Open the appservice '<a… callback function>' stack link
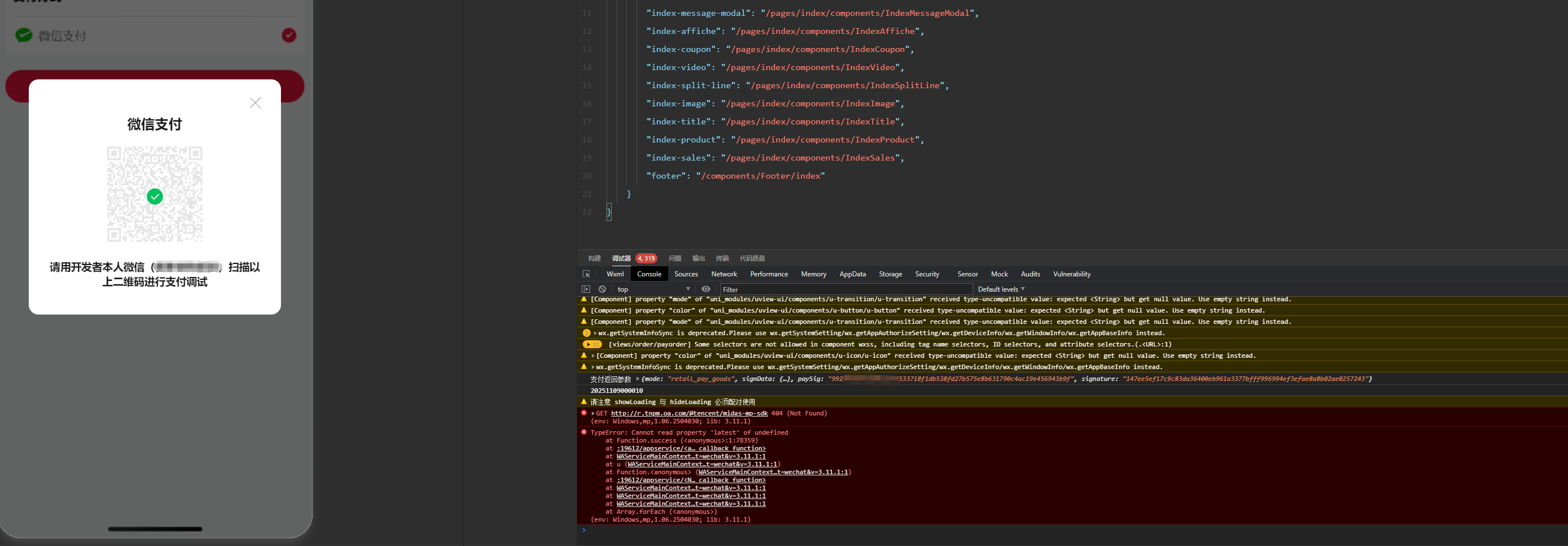 pyautogui.click(x=691, y=449)
